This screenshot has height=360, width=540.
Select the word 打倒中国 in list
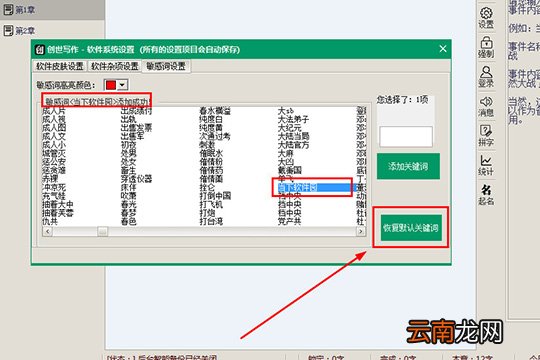(215, 196)
